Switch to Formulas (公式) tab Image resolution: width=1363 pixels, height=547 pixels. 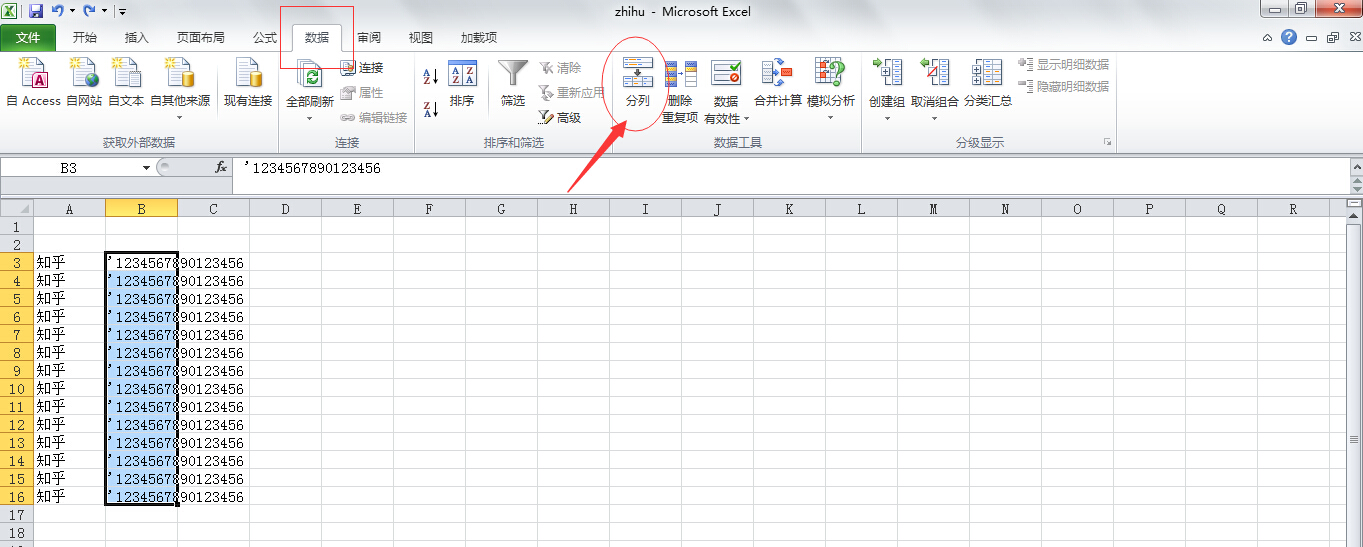(265, 38)
